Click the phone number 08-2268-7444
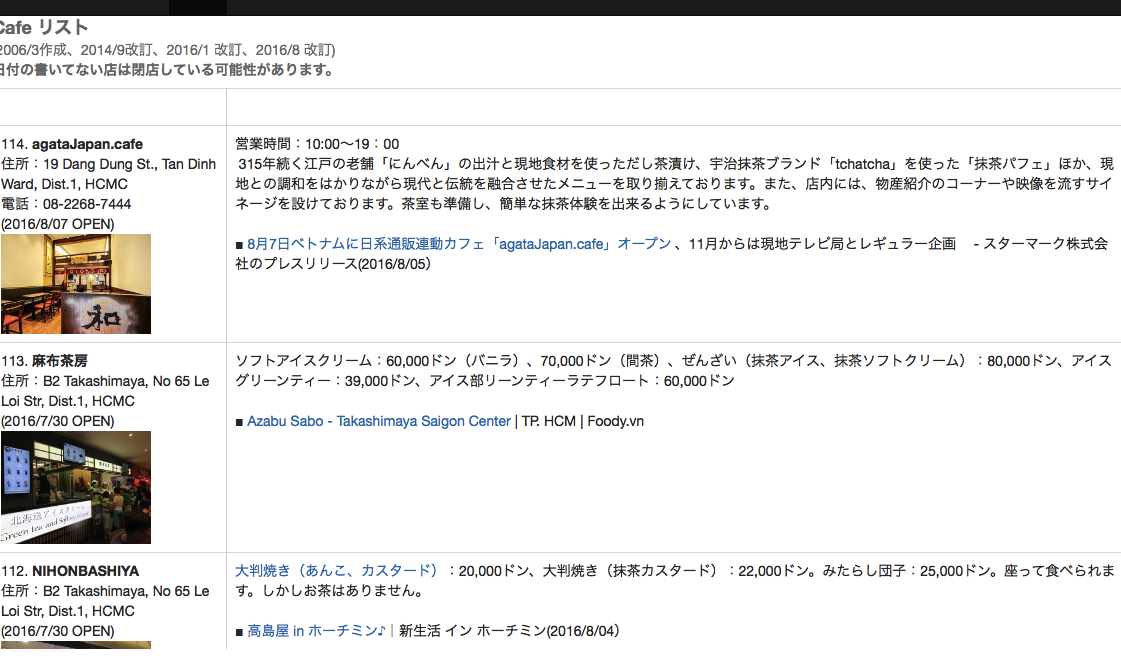 [x=87, y=204]
